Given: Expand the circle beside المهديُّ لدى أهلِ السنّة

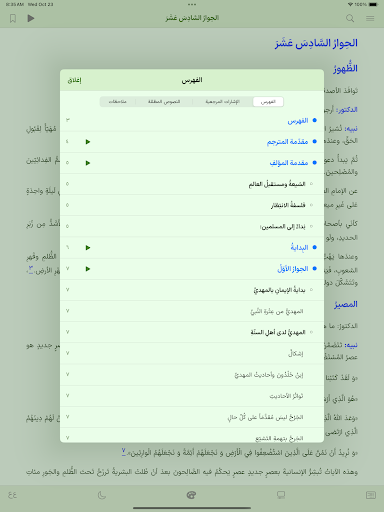Looking at the screenshot, I should (x=311, y=332).
